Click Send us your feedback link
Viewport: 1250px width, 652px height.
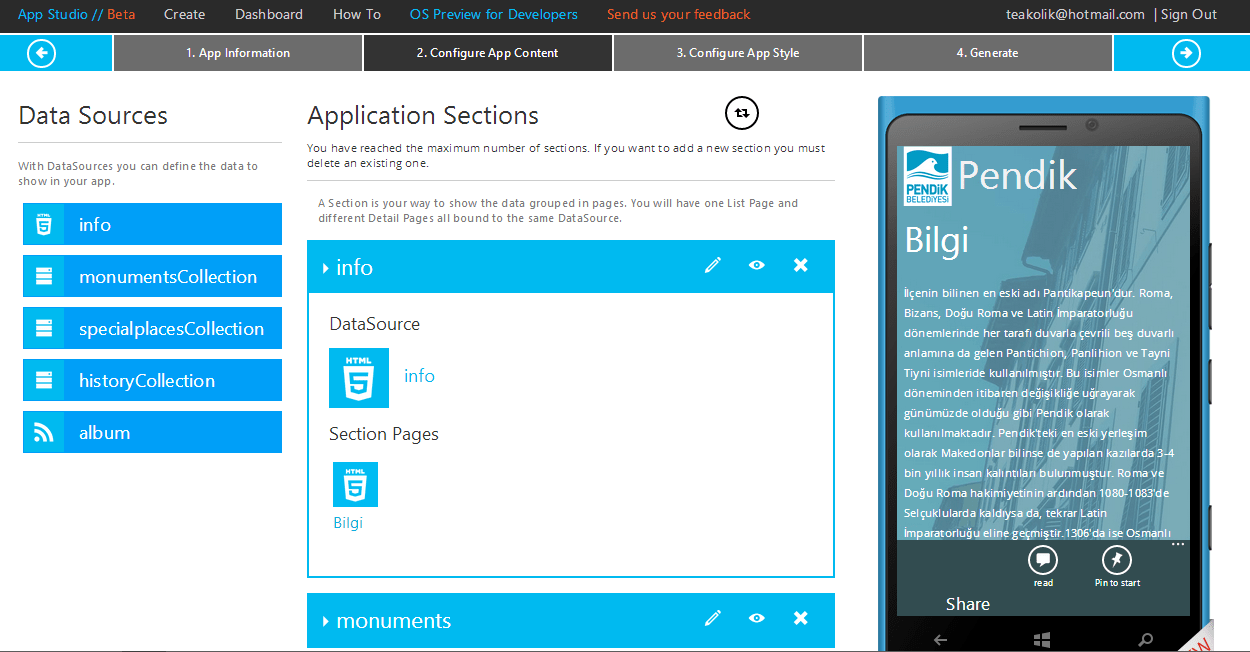click(x=678, y=14)
